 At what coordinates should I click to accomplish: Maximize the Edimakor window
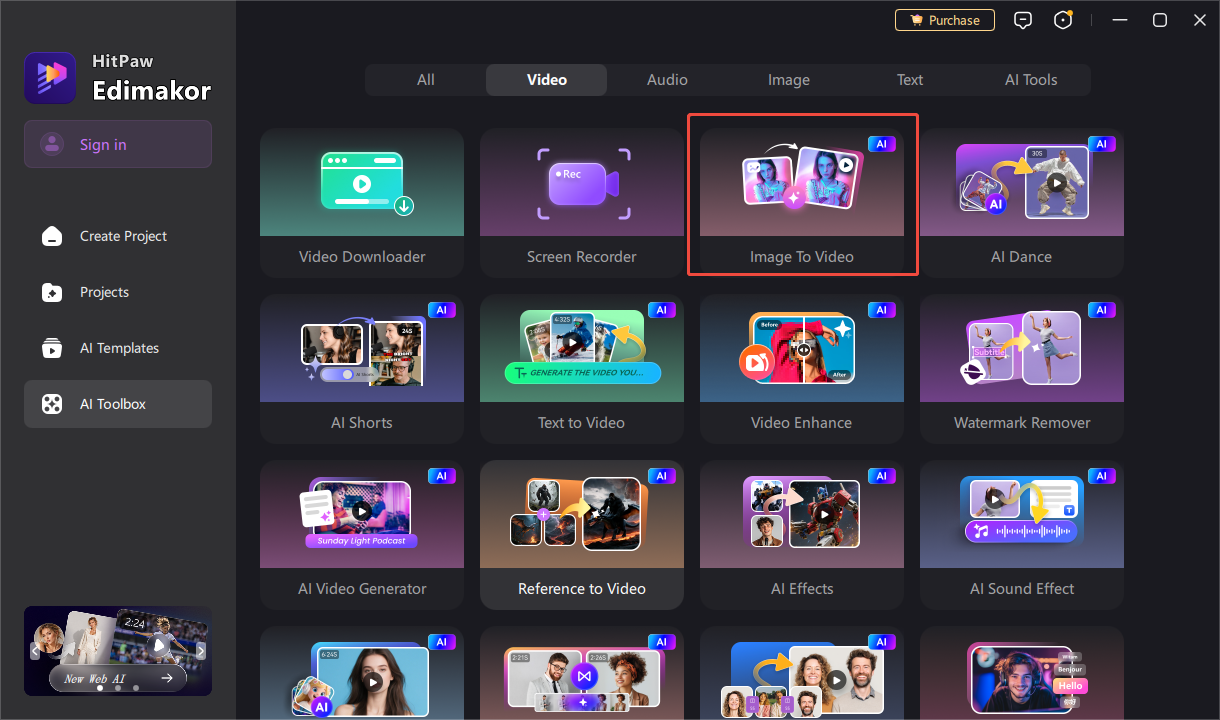(1160, 20)
